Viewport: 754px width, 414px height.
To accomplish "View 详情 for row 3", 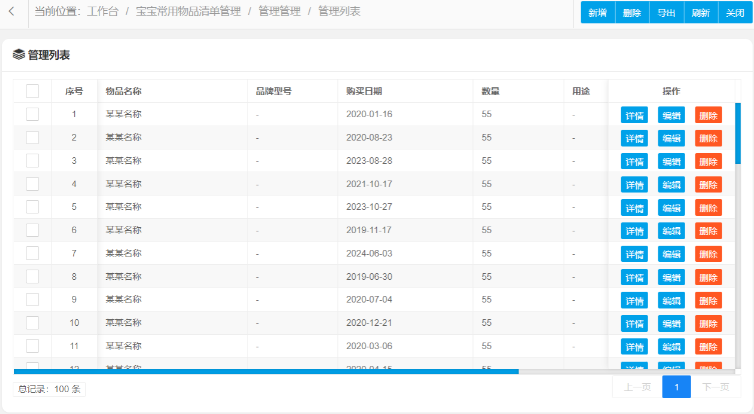I will click(634, 162).
